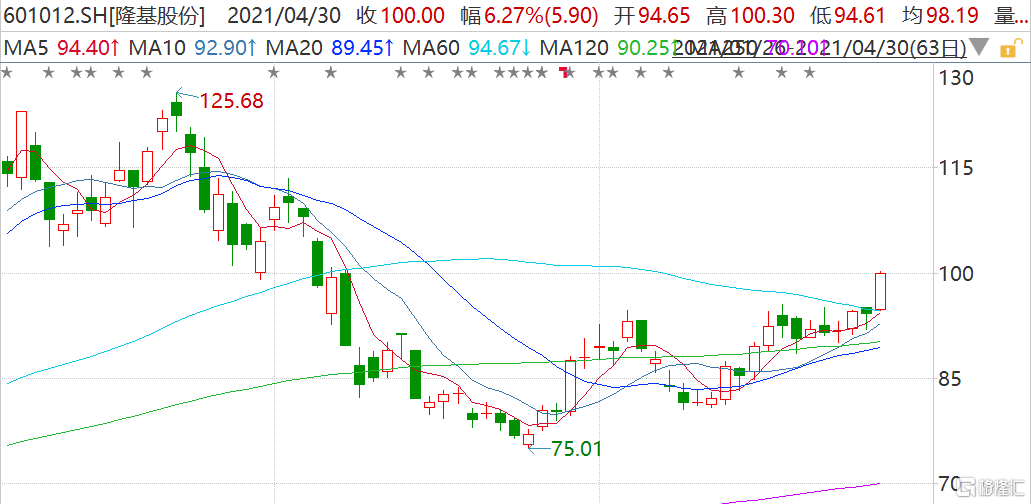Click the first star marker at far left

7,72
